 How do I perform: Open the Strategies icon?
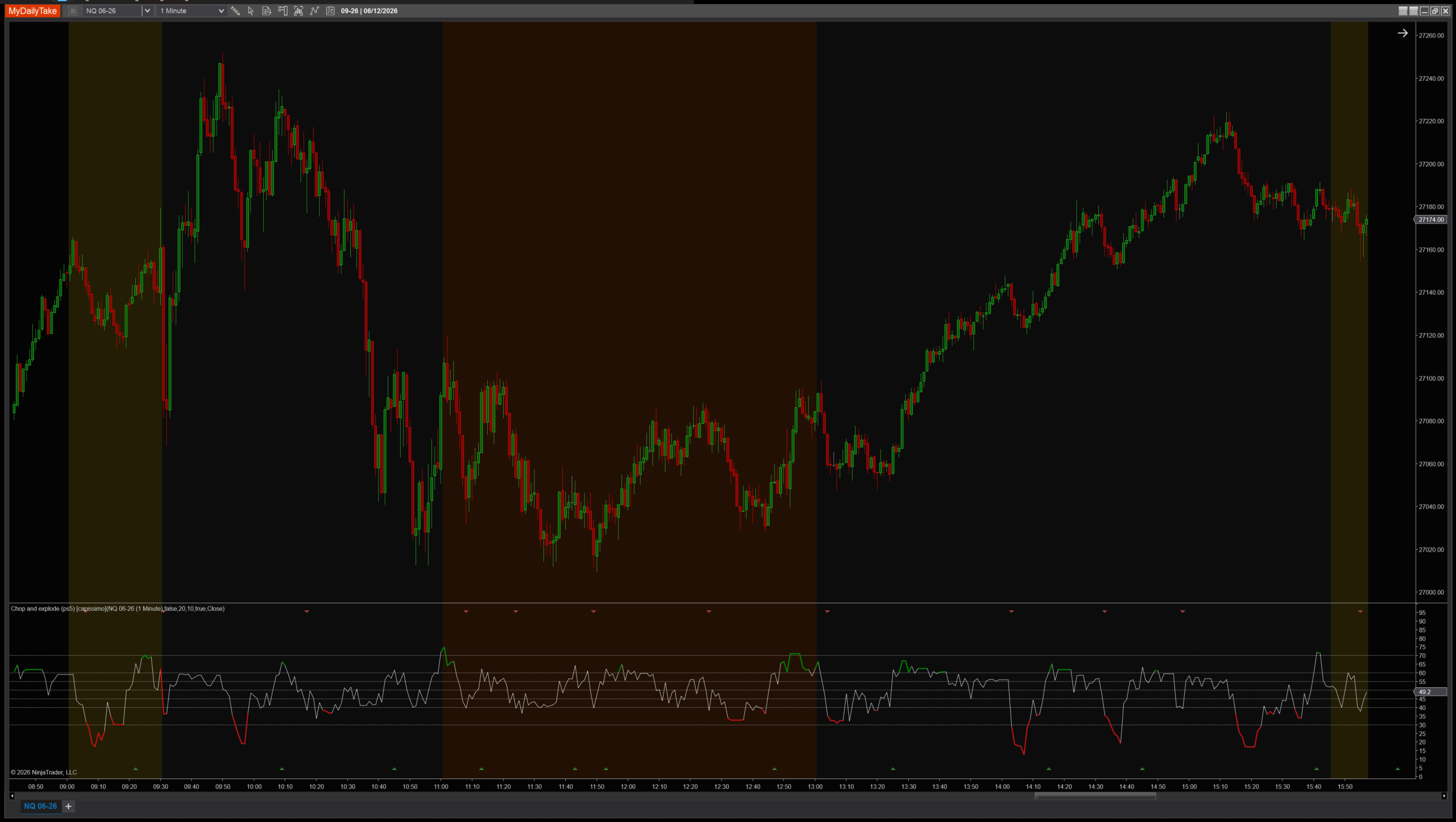330,11
